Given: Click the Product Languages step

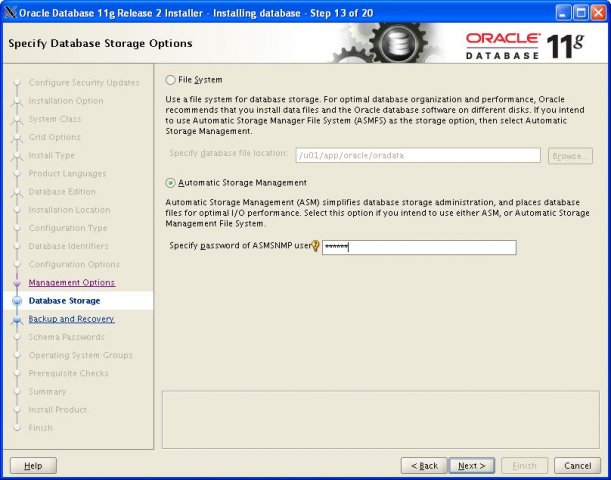Looking at the screenshot, I should 67,173.
